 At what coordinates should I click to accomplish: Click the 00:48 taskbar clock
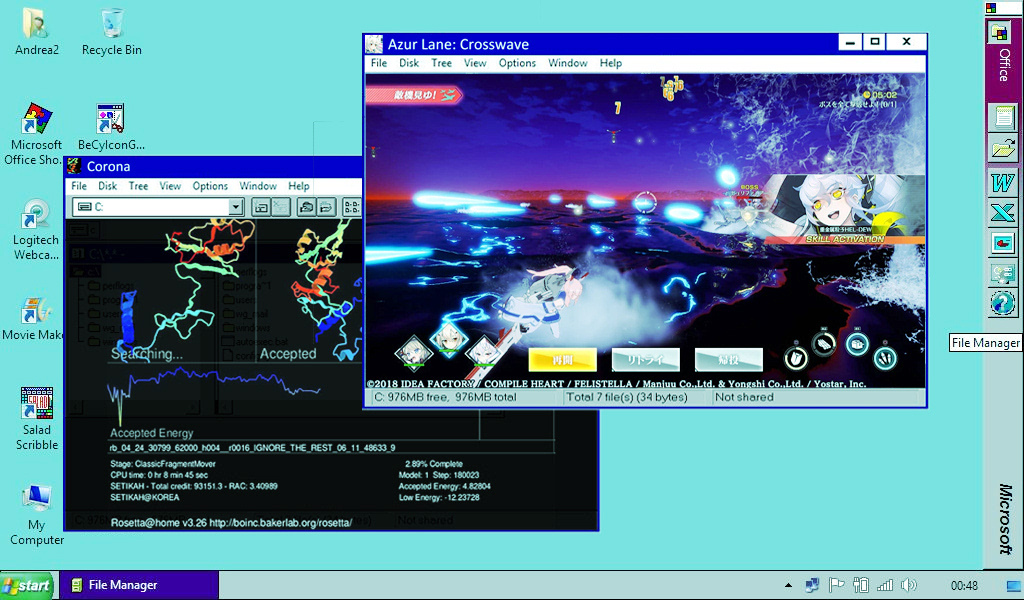tap(965, 586)
